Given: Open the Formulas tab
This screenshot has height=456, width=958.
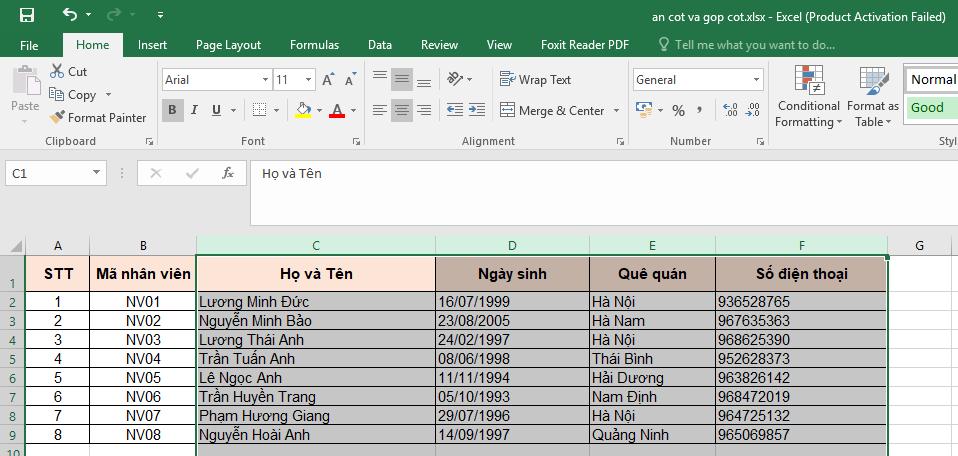Looking at the screenshot, I should [x=314, y=45].
